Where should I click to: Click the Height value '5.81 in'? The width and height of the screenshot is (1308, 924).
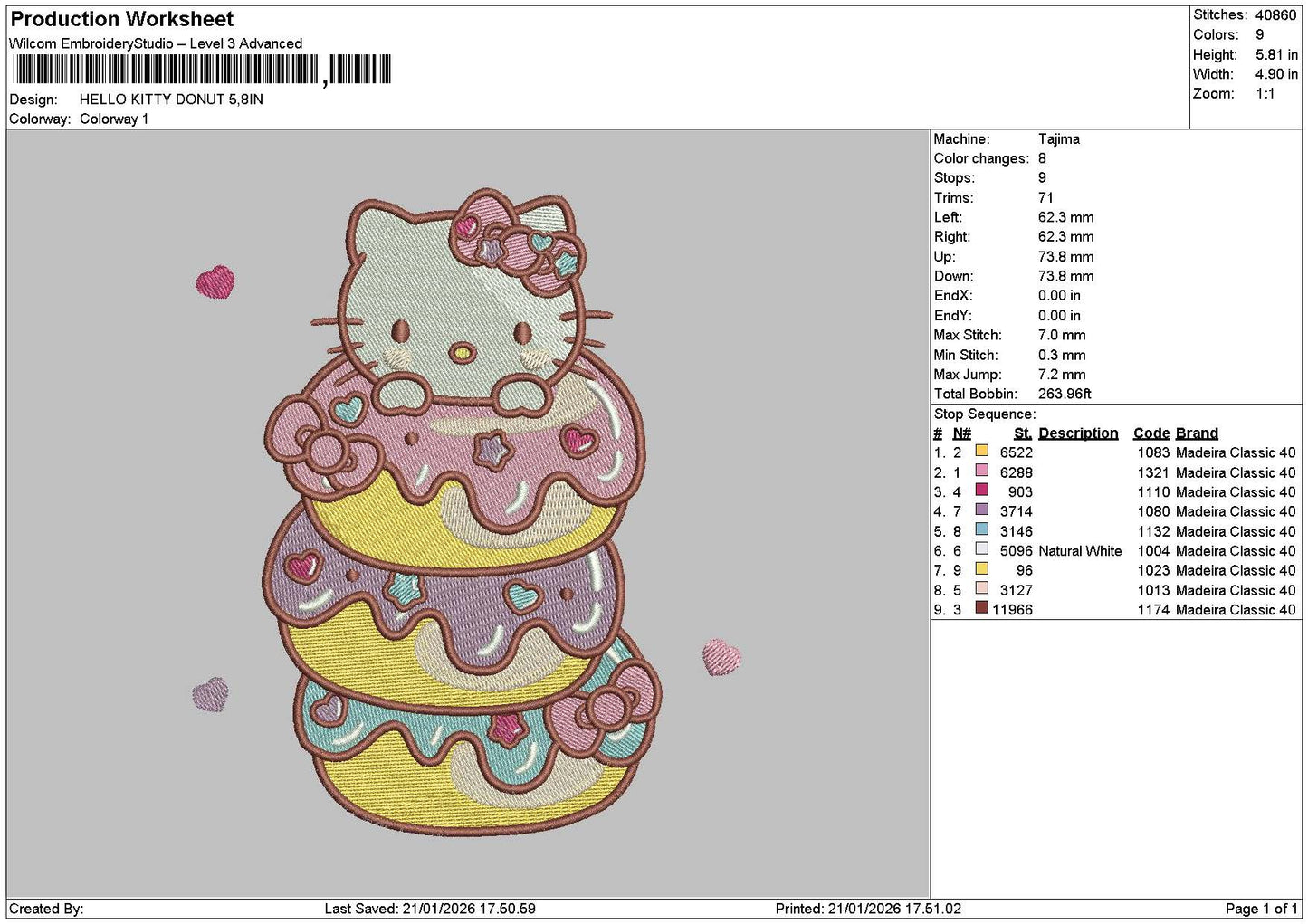(1276, 55)
